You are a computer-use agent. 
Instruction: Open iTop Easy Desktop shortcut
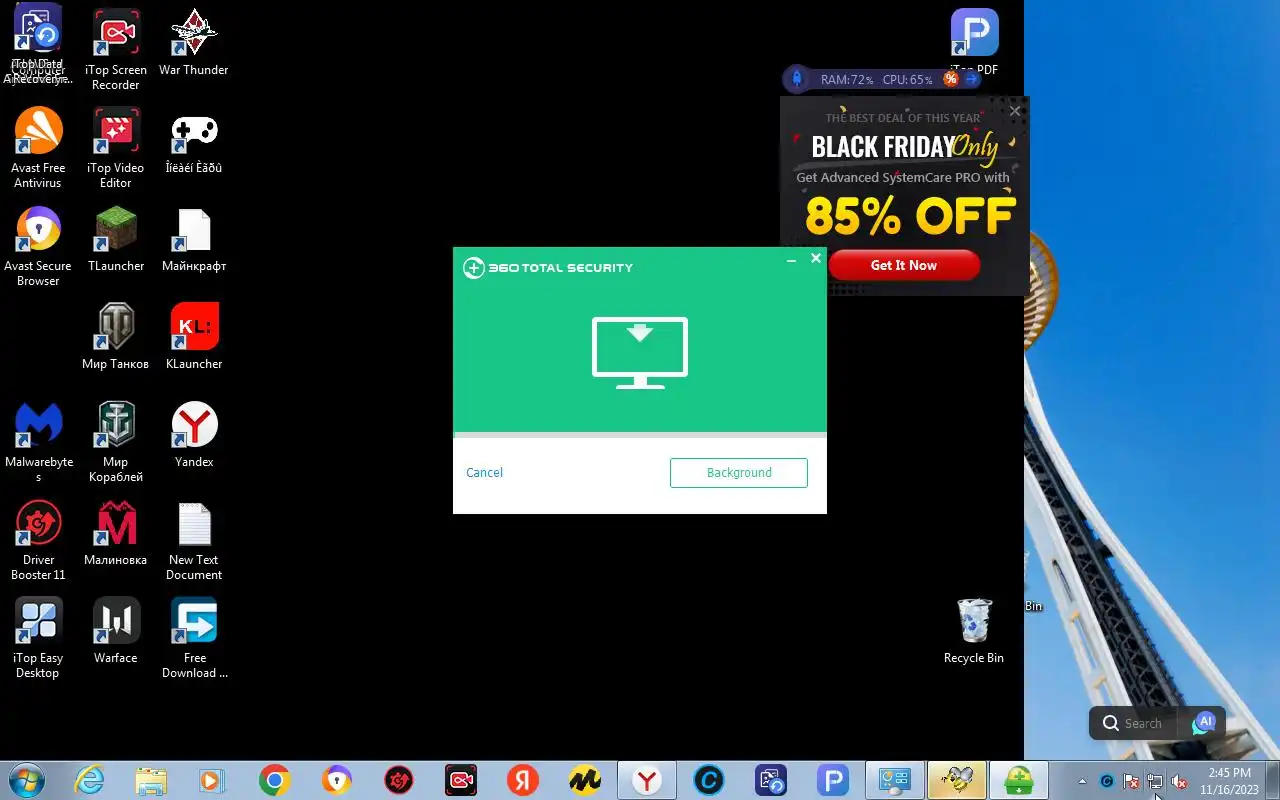38,638
